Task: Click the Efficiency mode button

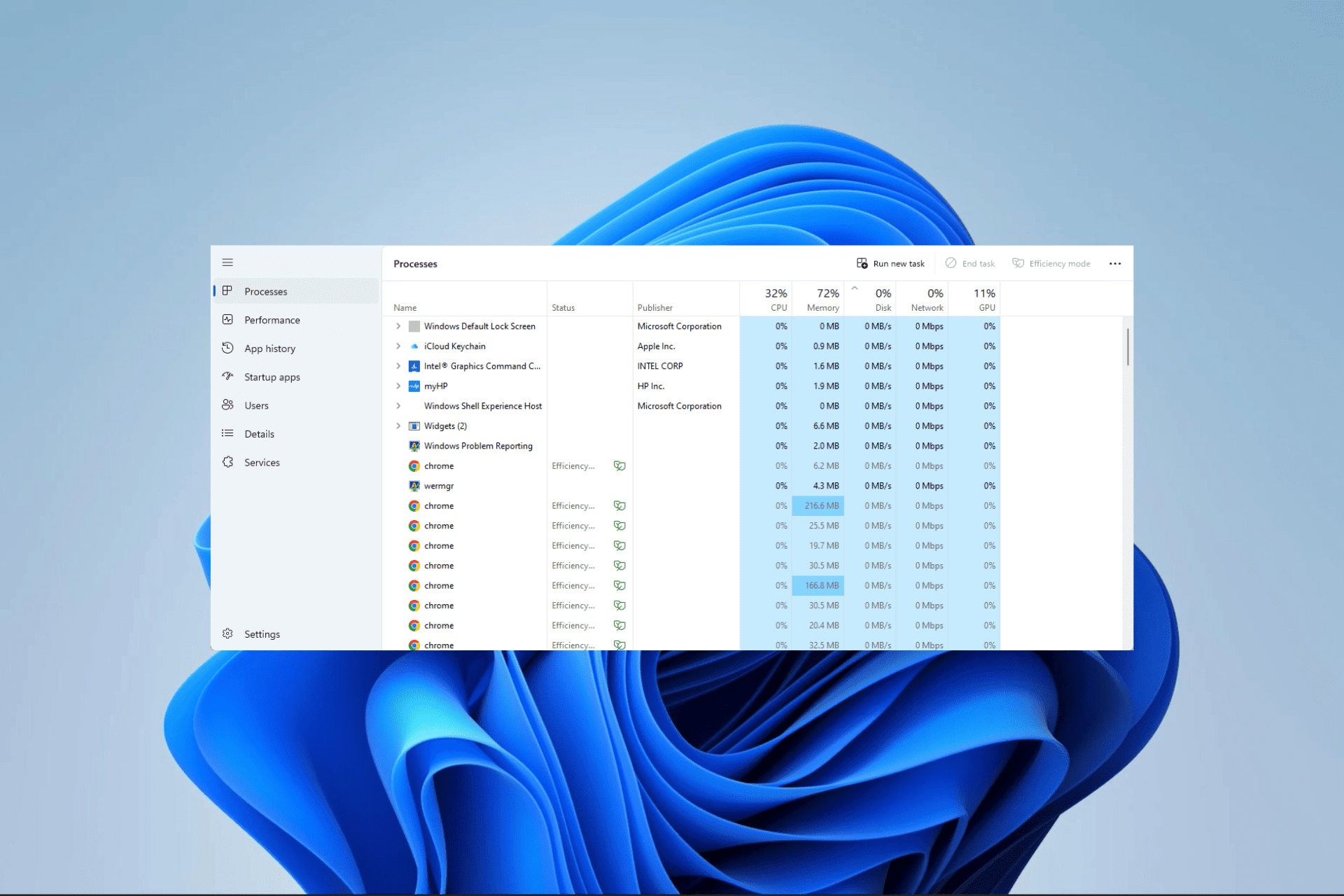Action: click(x=1051, y=264)
